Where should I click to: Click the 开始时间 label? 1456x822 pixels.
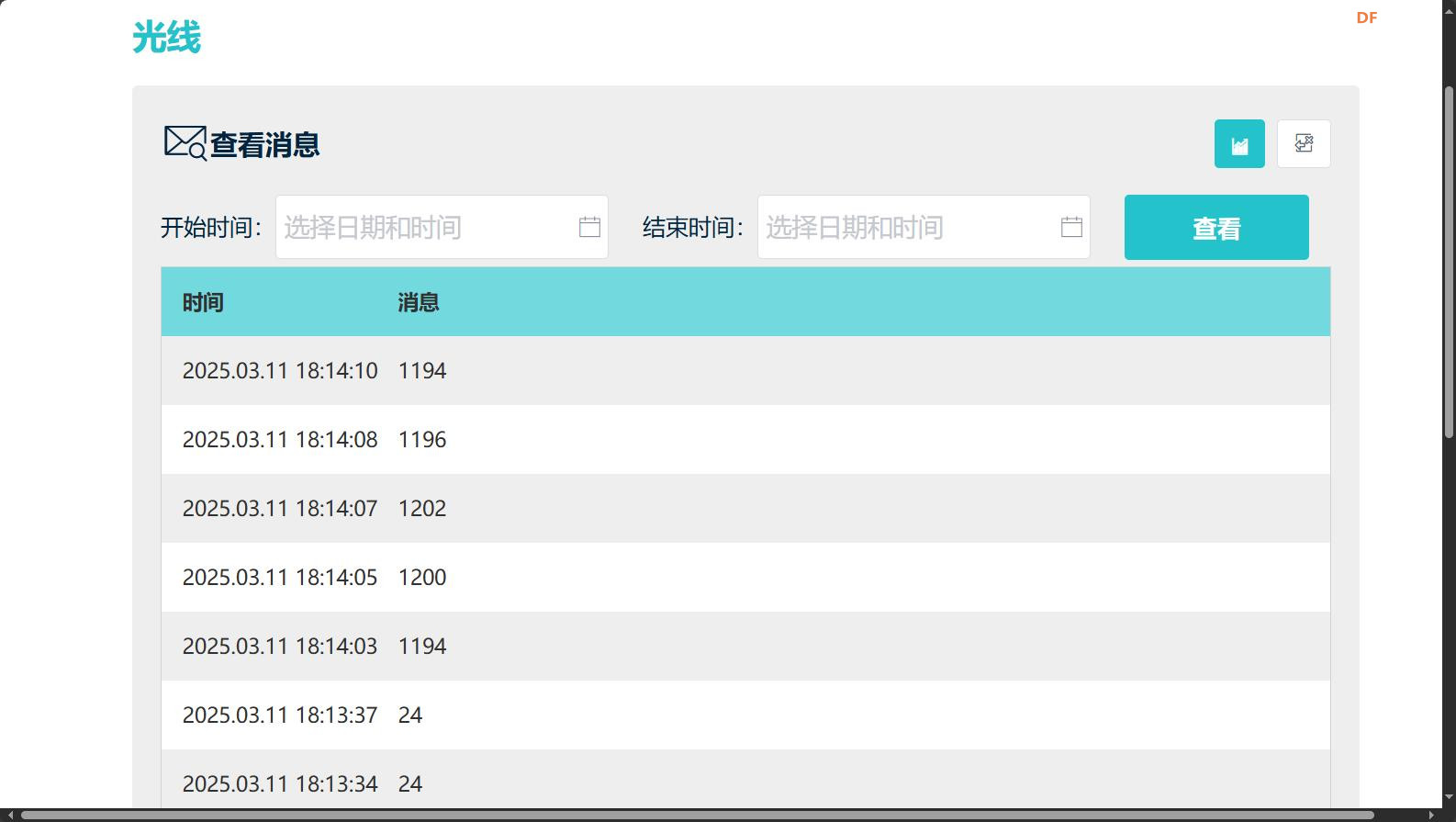click(212, 227)
